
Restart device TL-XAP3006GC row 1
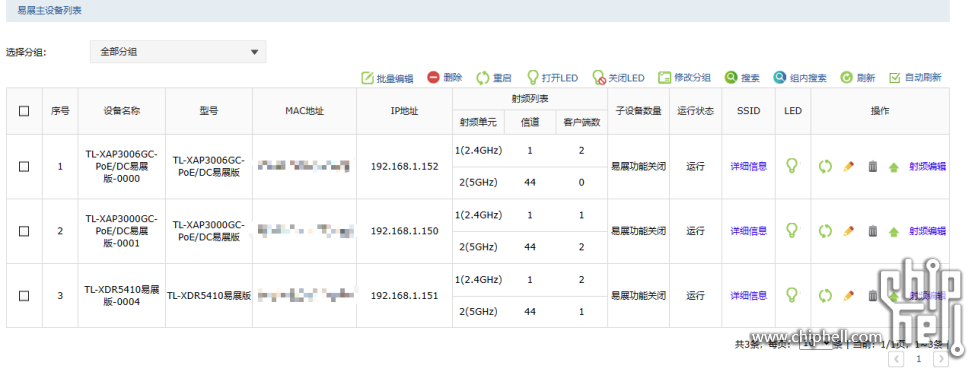[825, 167]
